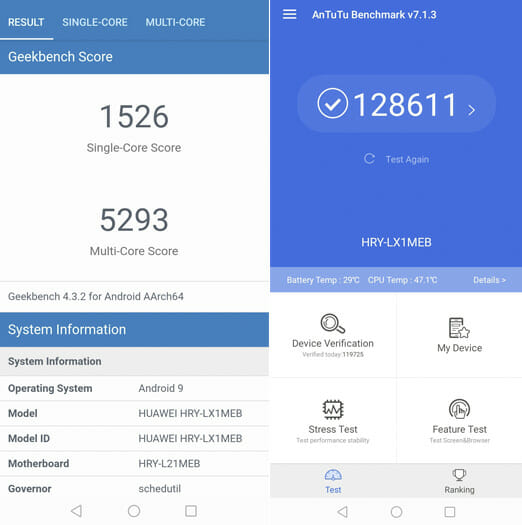Tap the Stress Test label
The height and width of the screenshot is (525, 522).
pos(333,429)
